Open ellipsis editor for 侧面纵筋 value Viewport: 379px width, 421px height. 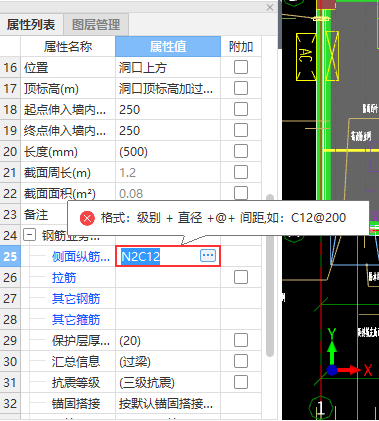(x=208, y=256)
